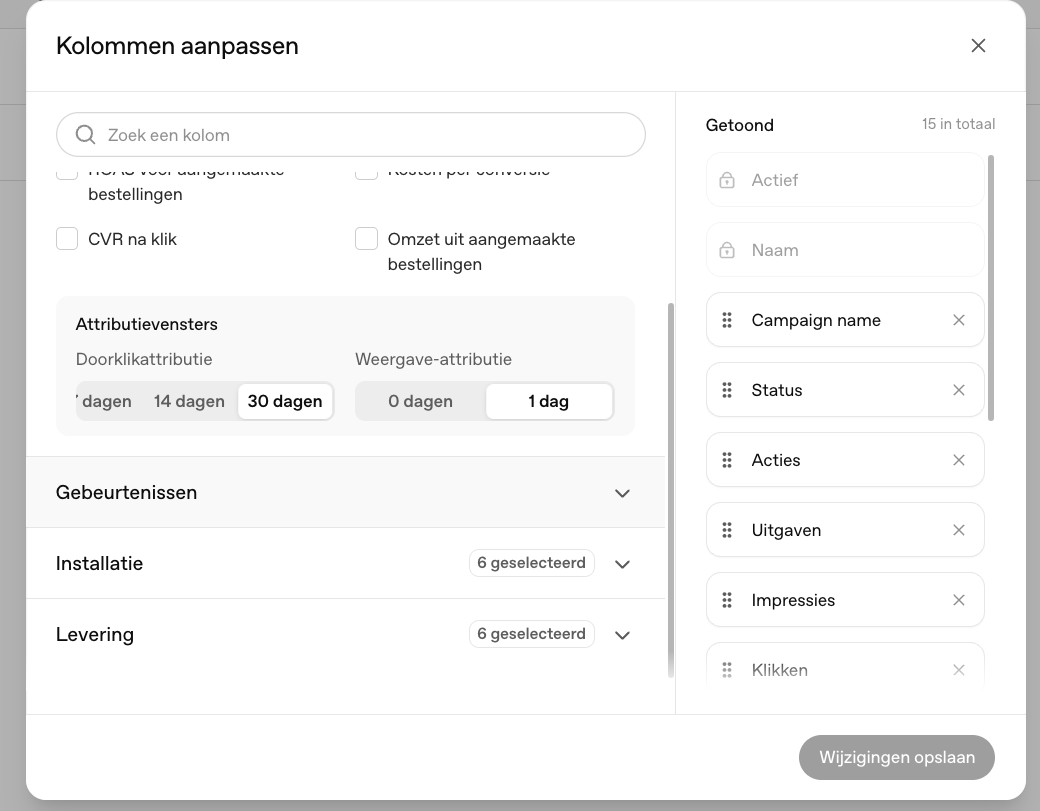Close the Kolommen aanpassen dialog
The image size is (1040, 811).
coord(978,46)
